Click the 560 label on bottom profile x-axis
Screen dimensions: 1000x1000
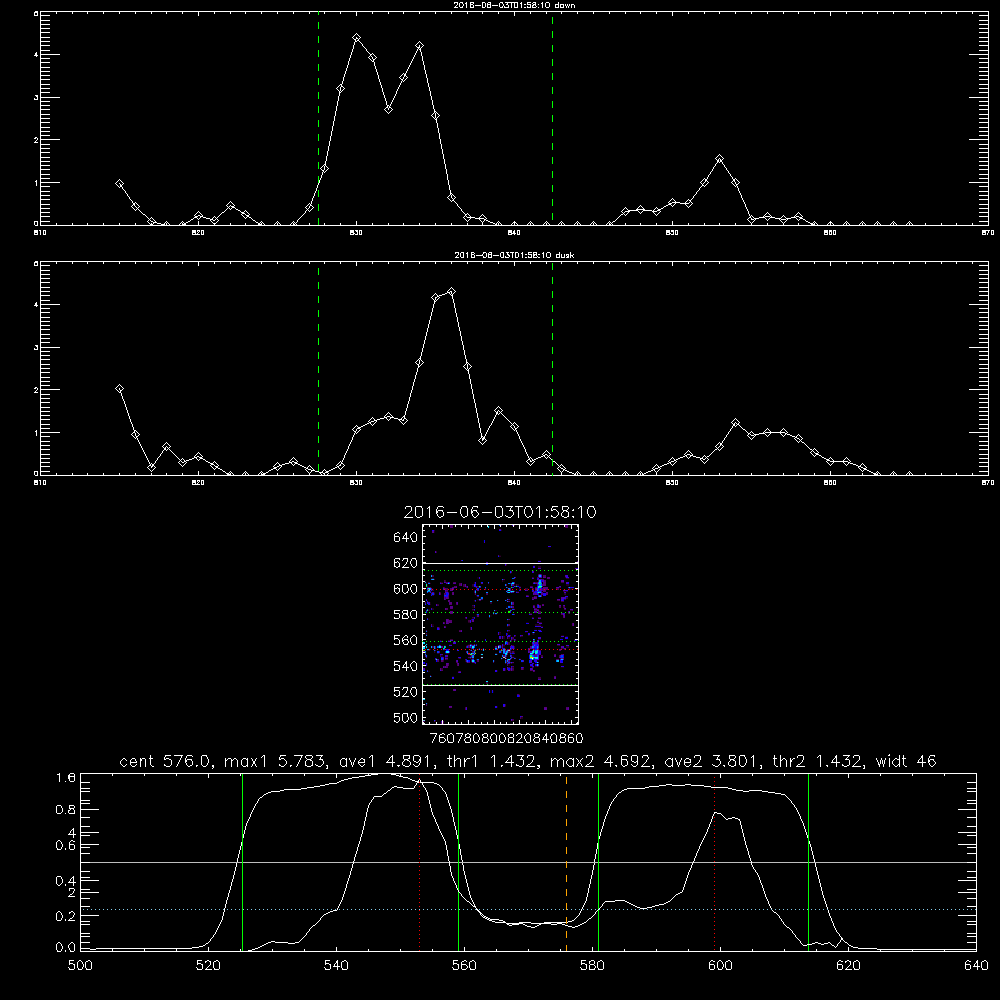(464, 966)
